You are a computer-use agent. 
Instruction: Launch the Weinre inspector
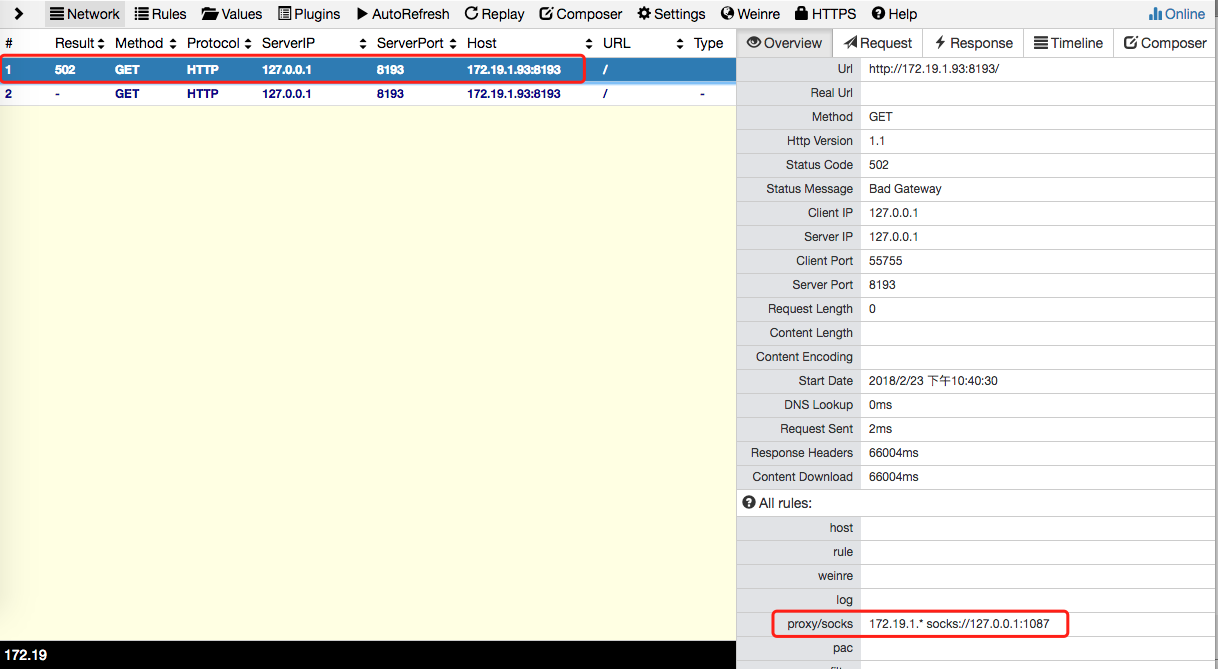point(750,13)
